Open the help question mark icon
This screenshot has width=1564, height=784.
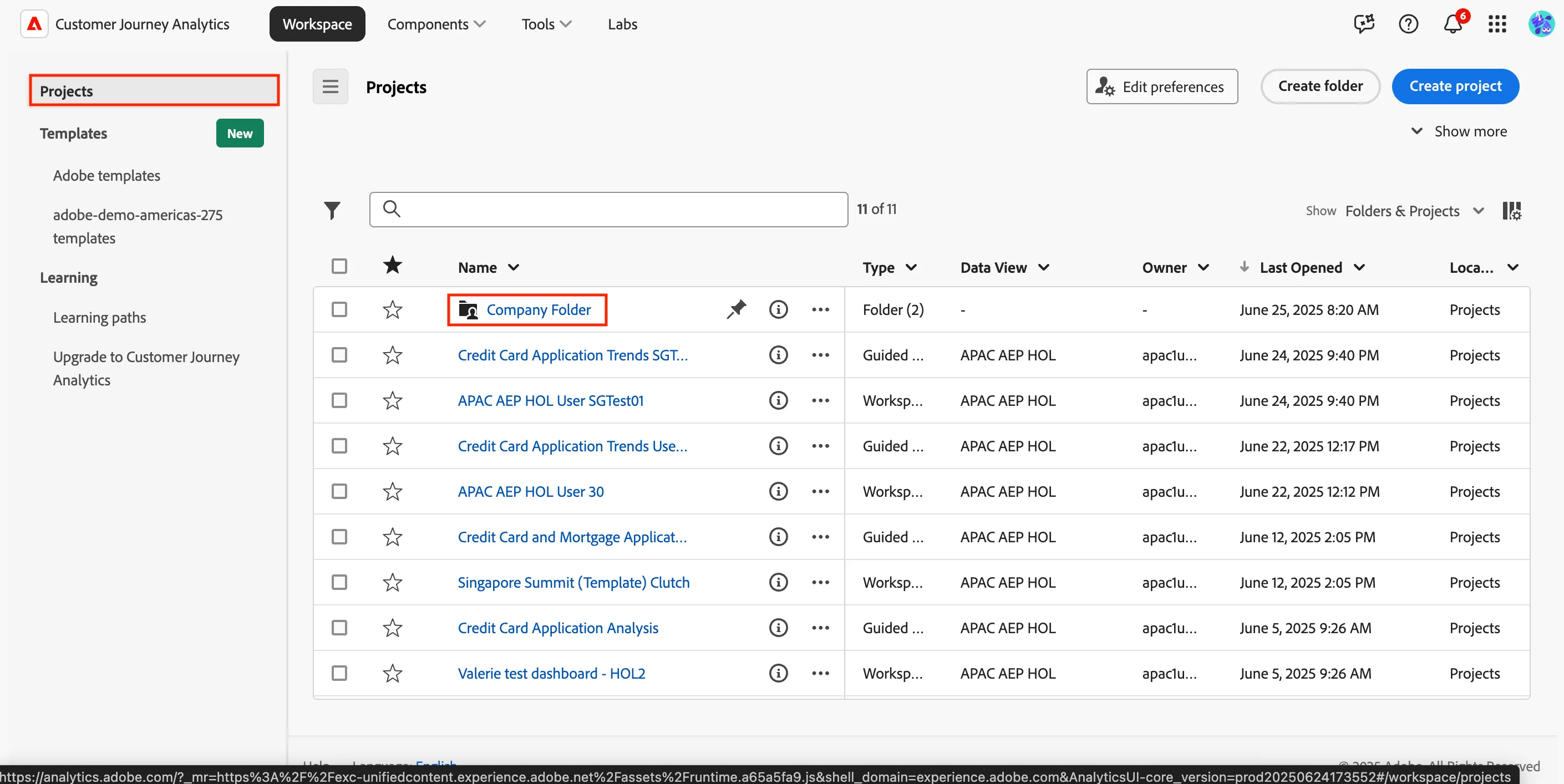(1409, 24)
